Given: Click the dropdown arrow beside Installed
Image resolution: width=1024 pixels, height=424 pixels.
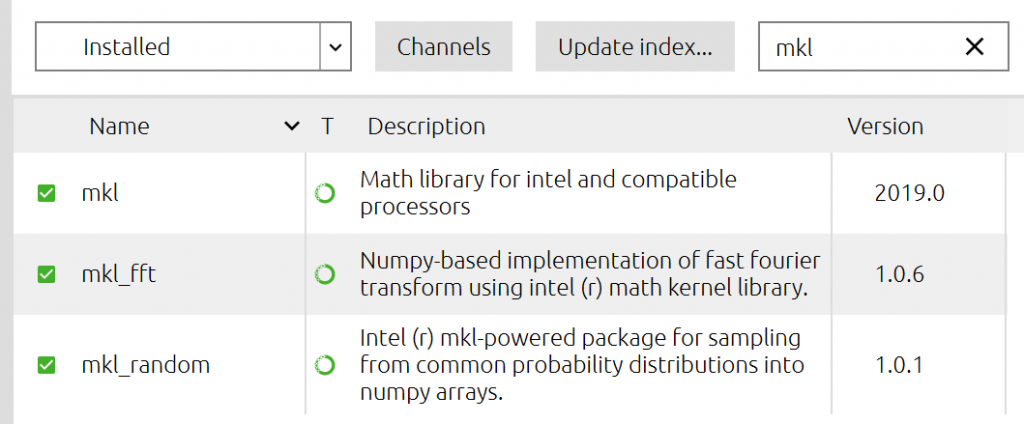Looking at the screenshot, I should click(x=335, y=47).
